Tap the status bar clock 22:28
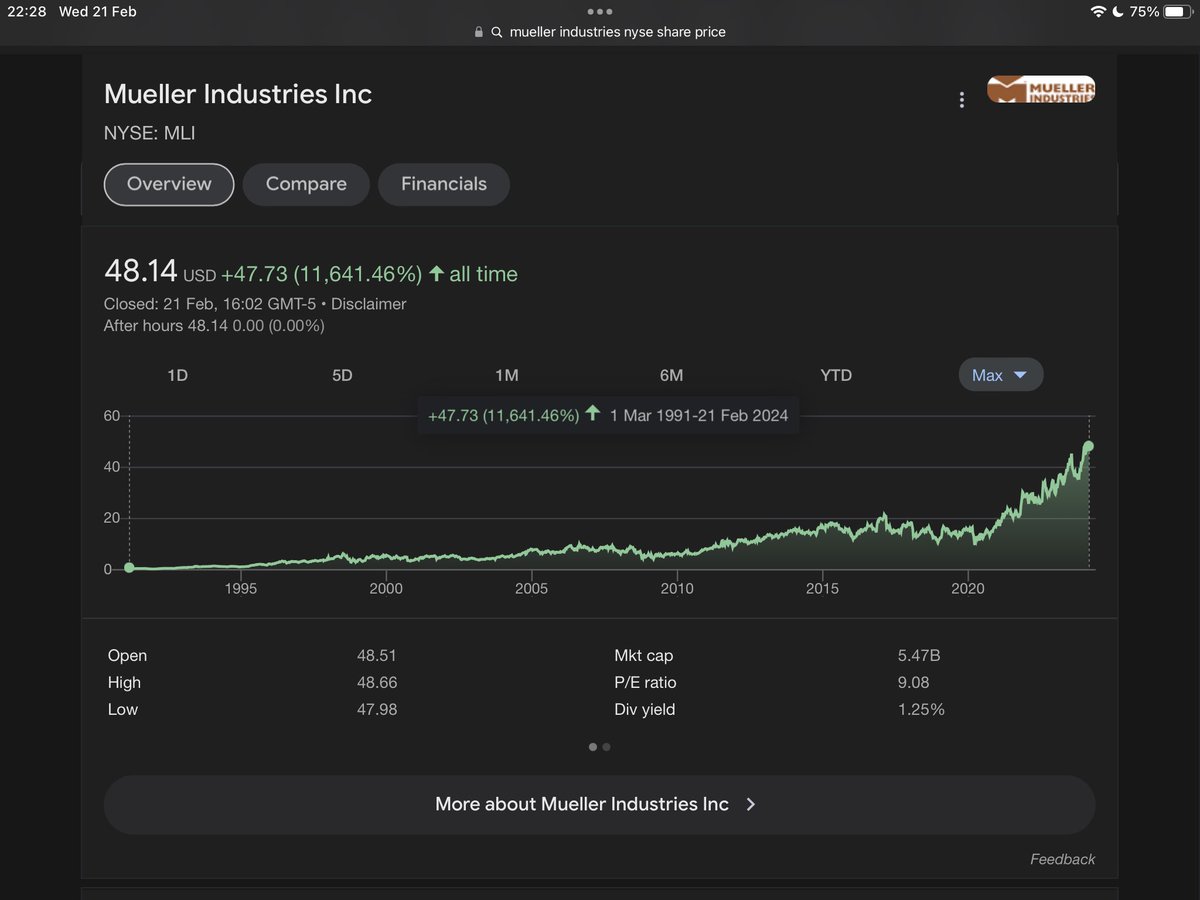This screenshot has height=900, width=1200. [x=27, y=12]
